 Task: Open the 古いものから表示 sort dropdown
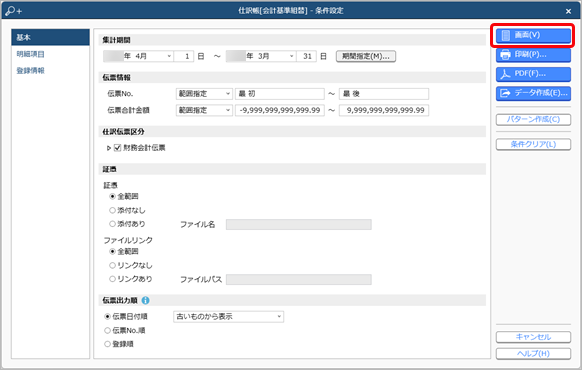pos(228,317)
